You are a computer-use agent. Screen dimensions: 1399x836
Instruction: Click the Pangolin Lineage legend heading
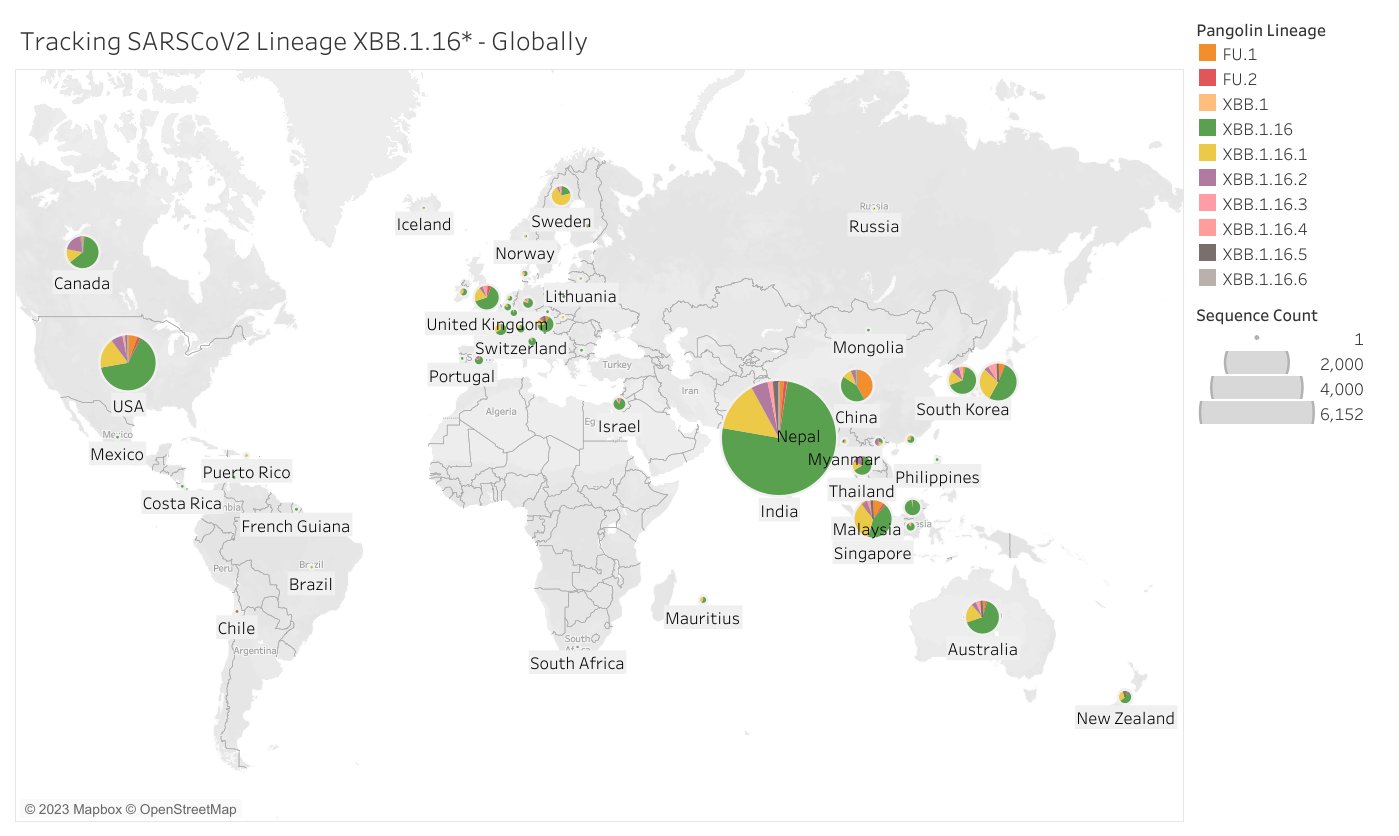1260,31
